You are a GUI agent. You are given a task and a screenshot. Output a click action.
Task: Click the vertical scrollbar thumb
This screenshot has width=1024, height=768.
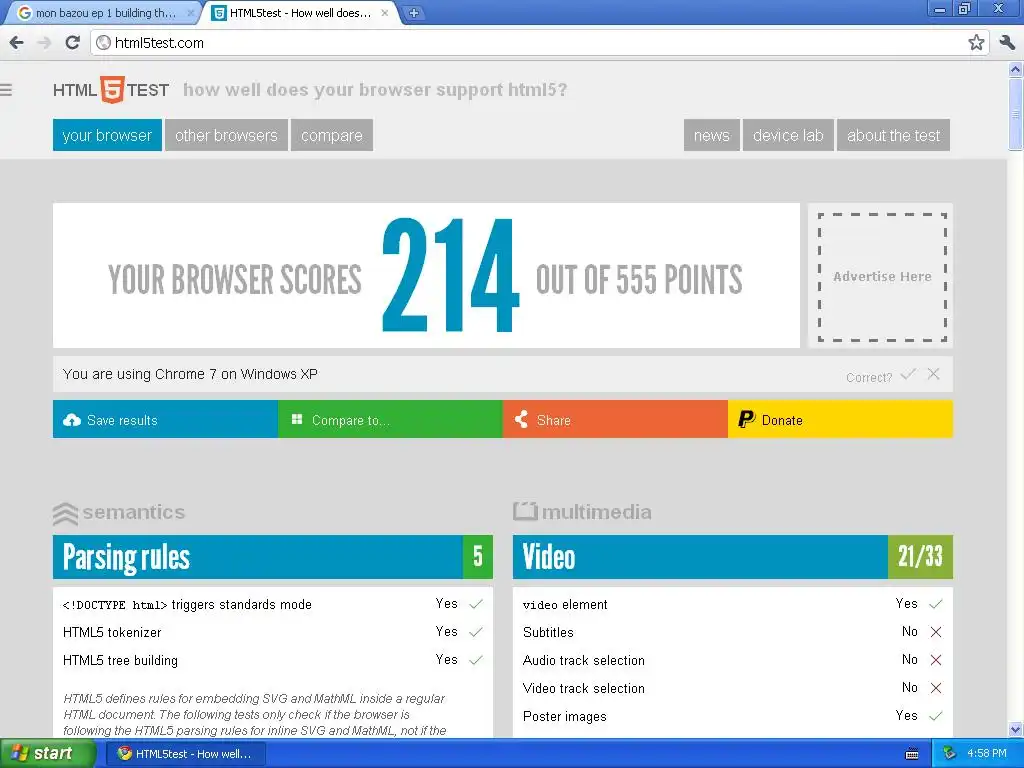click(x=1016, y=114)
